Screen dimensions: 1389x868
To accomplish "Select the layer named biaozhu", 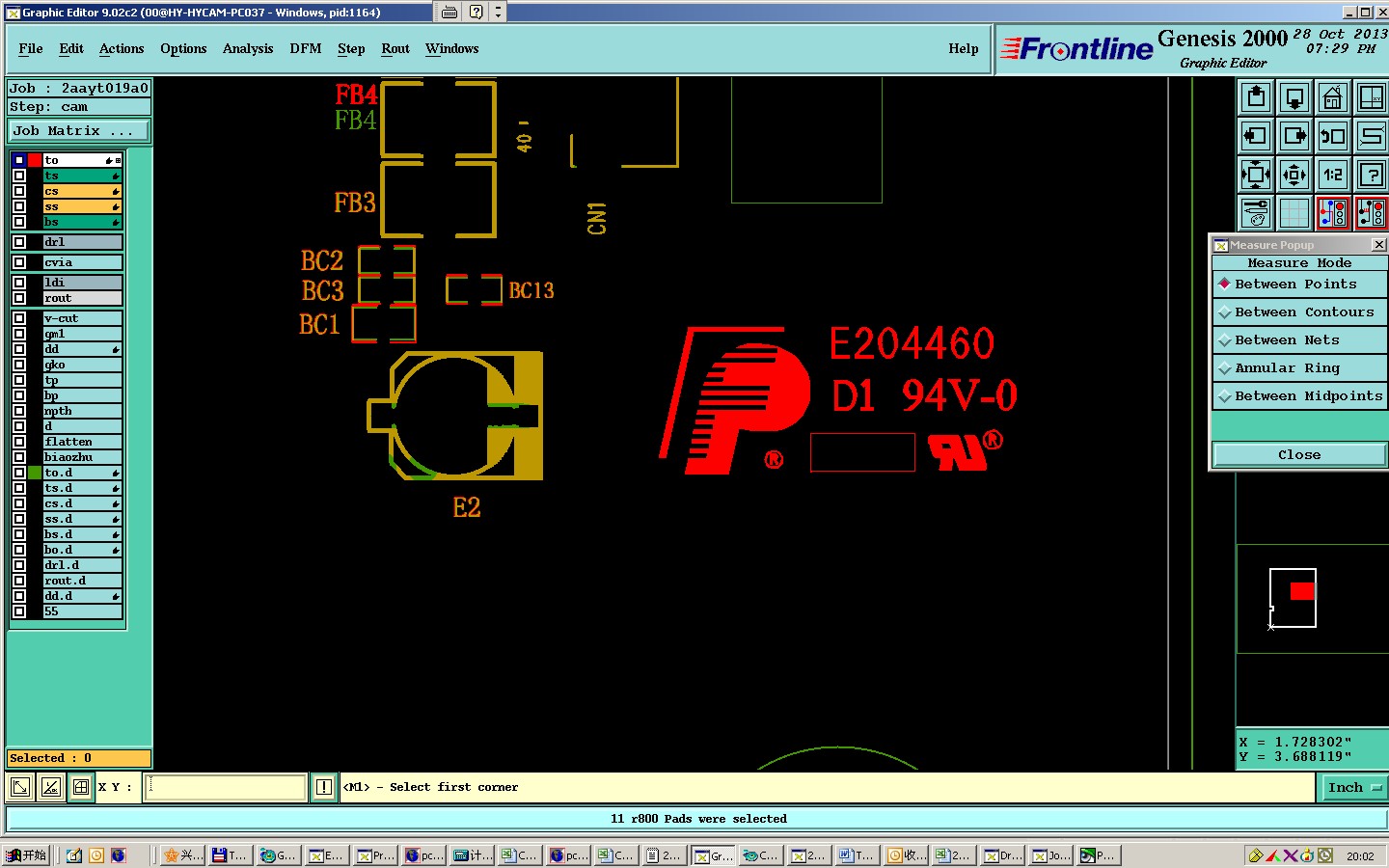I will (83, 457).
